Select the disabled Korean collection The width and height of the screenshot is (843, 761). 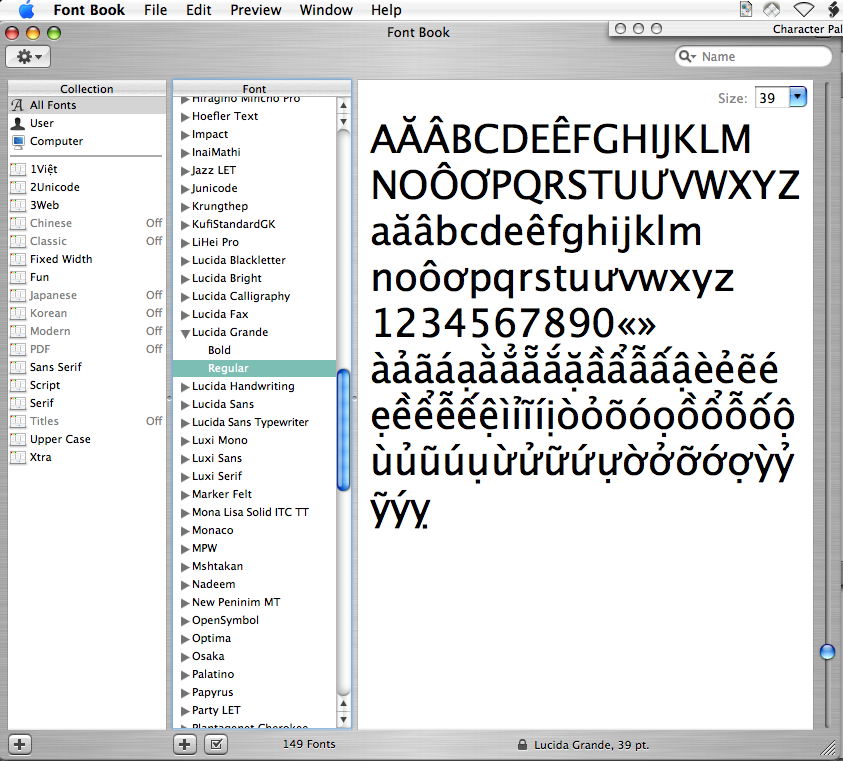87,314
